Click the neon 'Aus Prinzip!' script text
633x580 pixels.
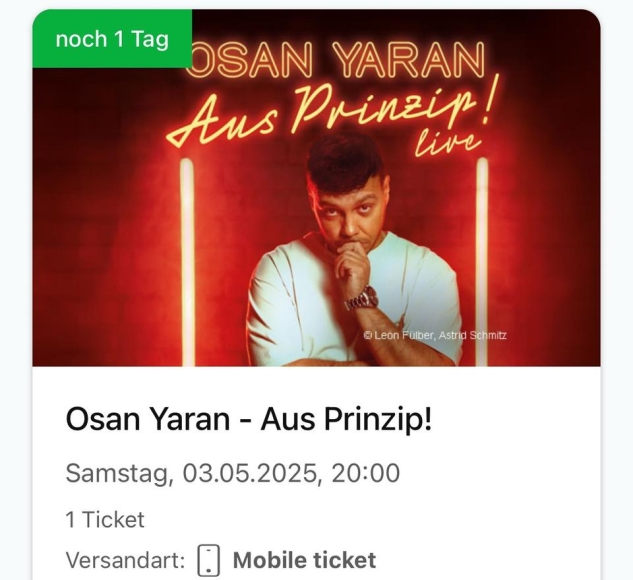pyautogui.click(x=329, y=111)
